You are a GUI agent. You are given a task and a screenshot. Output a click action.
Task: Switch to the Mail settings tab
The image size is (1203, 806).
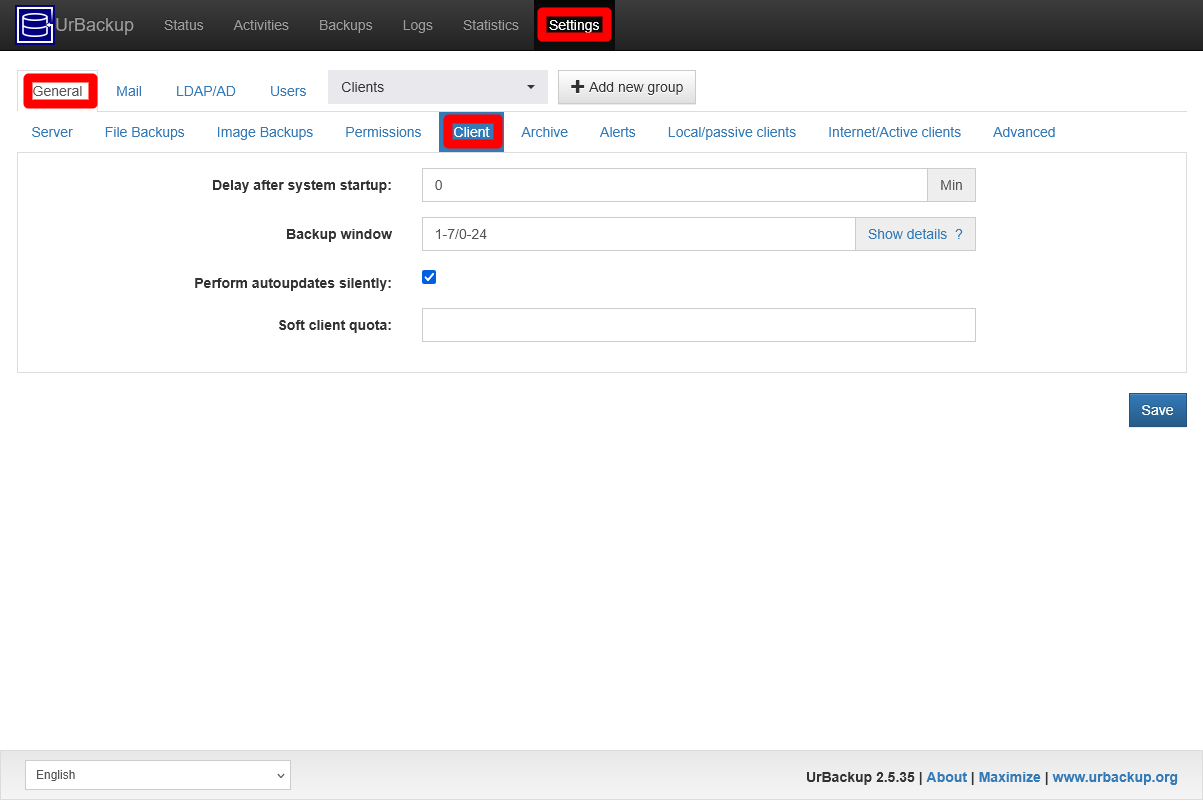point(128,91)
